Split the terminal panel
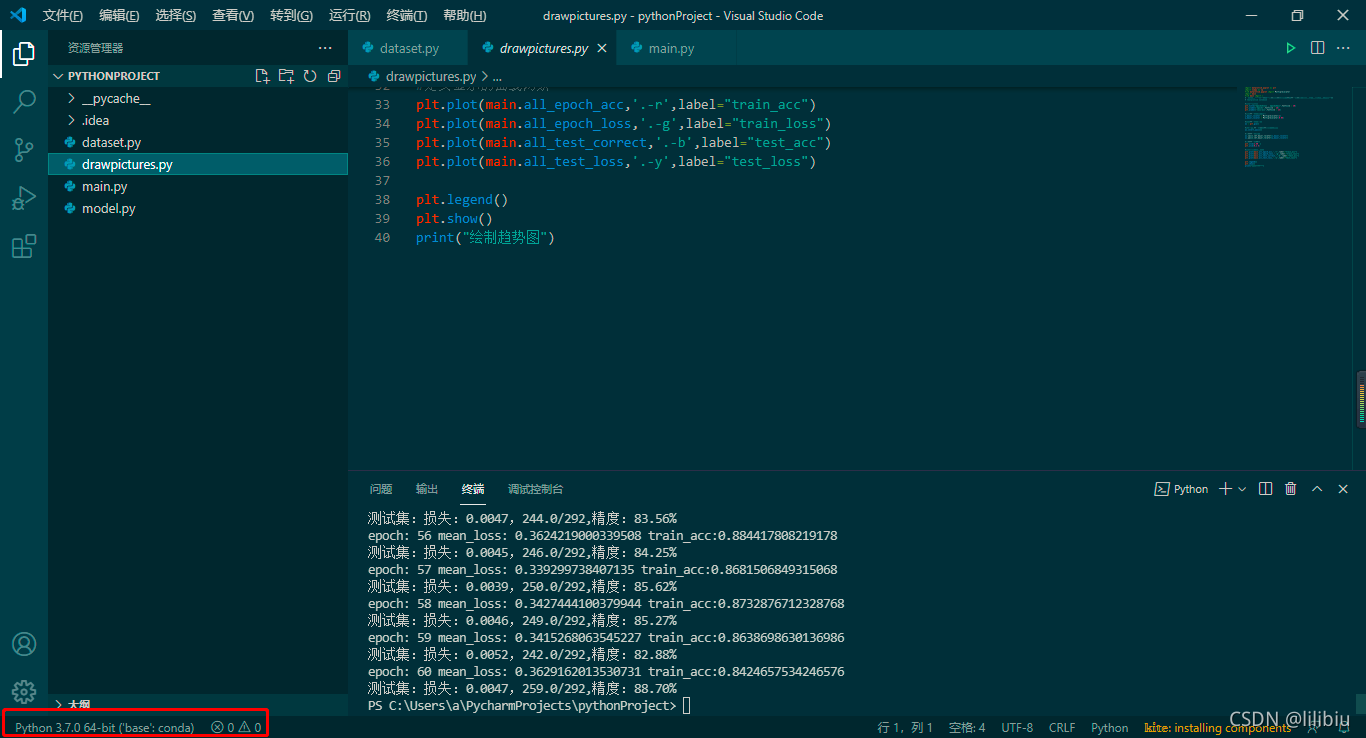1366x738 pixels. tap(1266, 489)
